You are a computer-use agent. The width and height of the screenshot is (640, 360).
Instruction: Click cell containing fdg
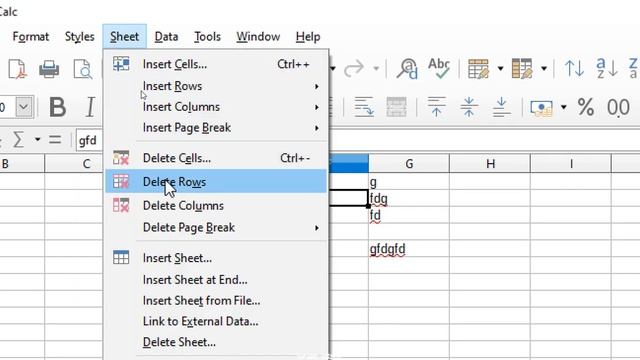click(409, 198)
